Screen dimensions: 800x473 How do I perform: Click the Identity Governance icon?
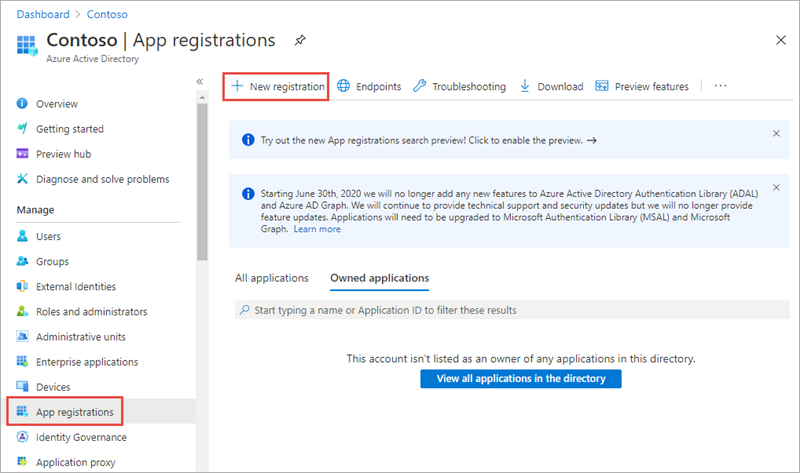coord(22,437)
